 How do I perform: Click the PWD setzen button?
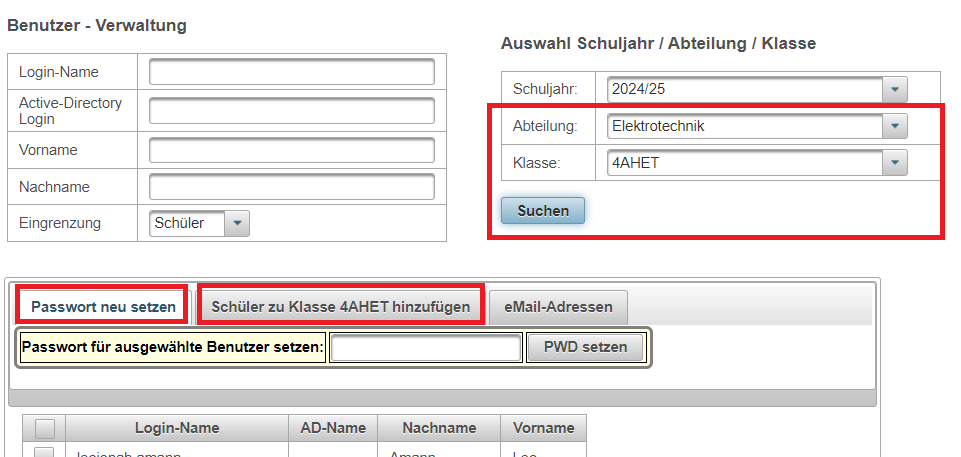click(585, 347)
